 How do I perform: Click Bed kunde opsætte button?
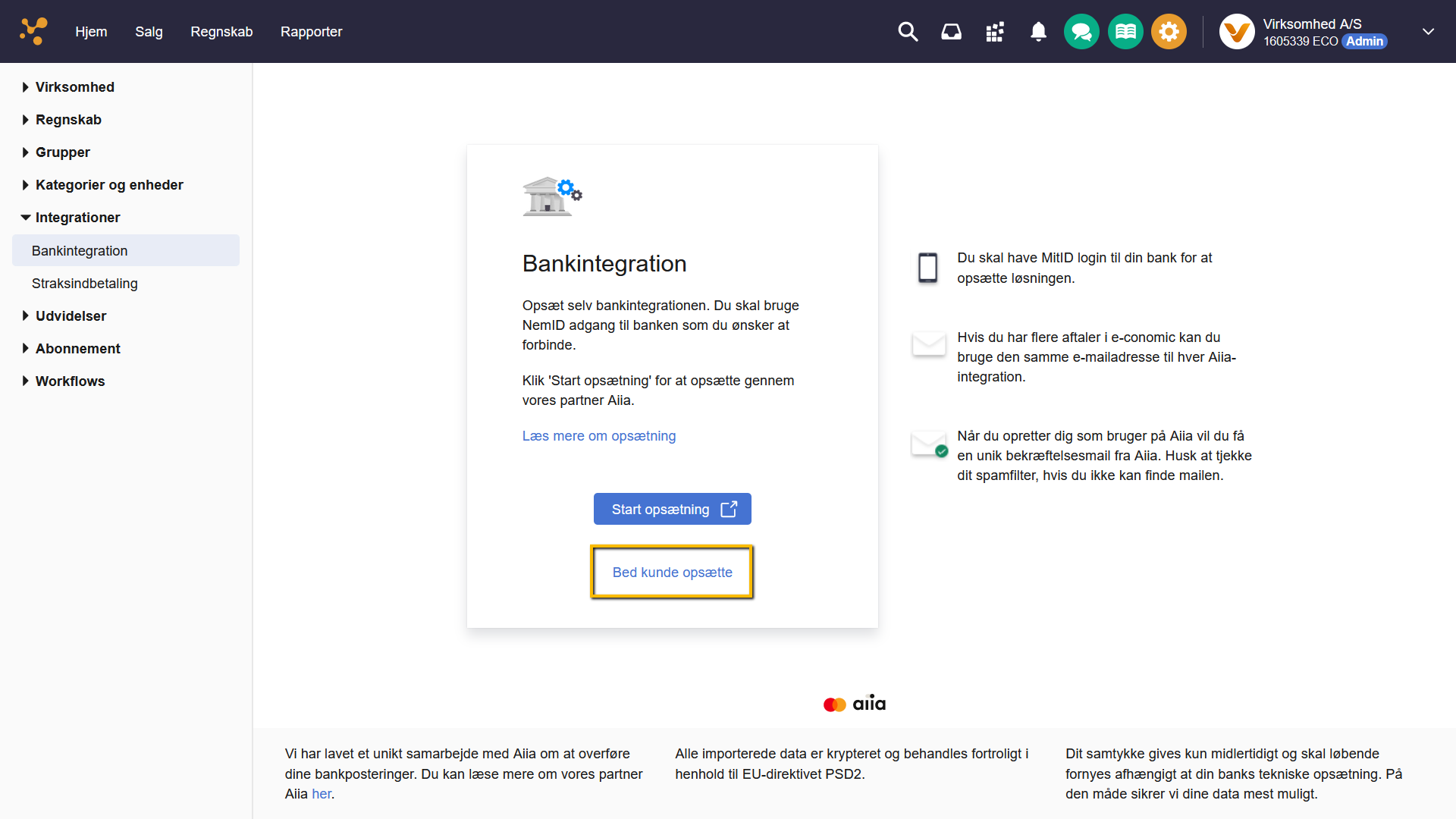[x=672, y=573]
